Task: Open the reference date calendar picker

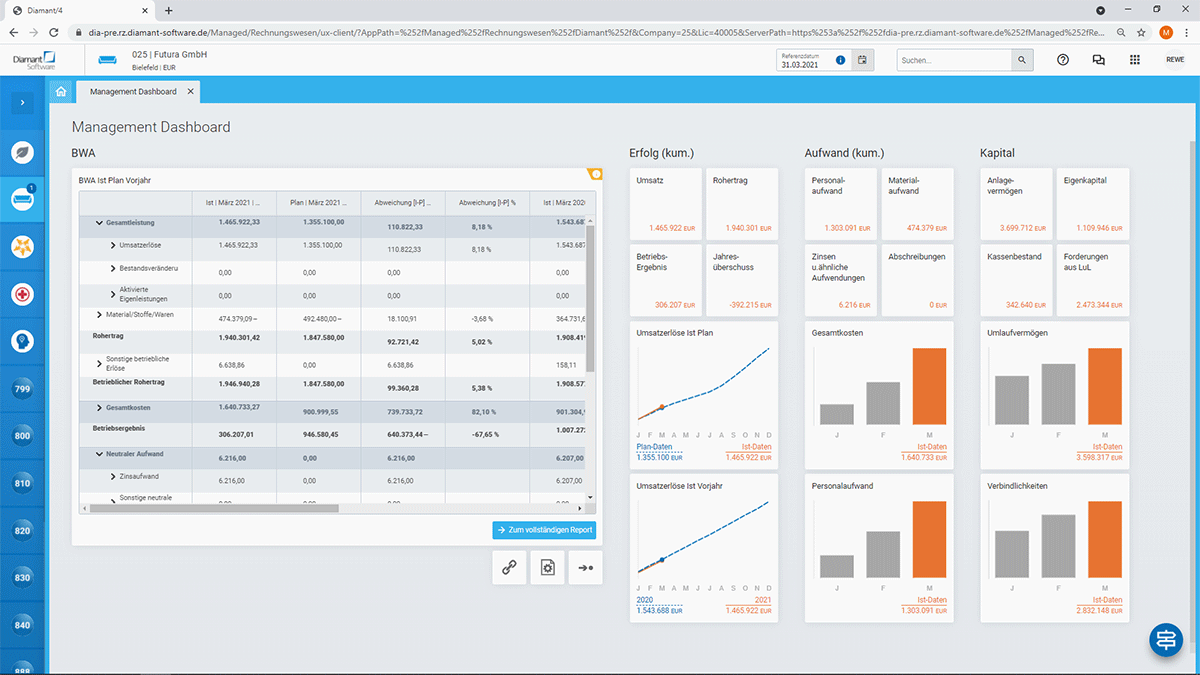Action: click(x=862, y=60)
